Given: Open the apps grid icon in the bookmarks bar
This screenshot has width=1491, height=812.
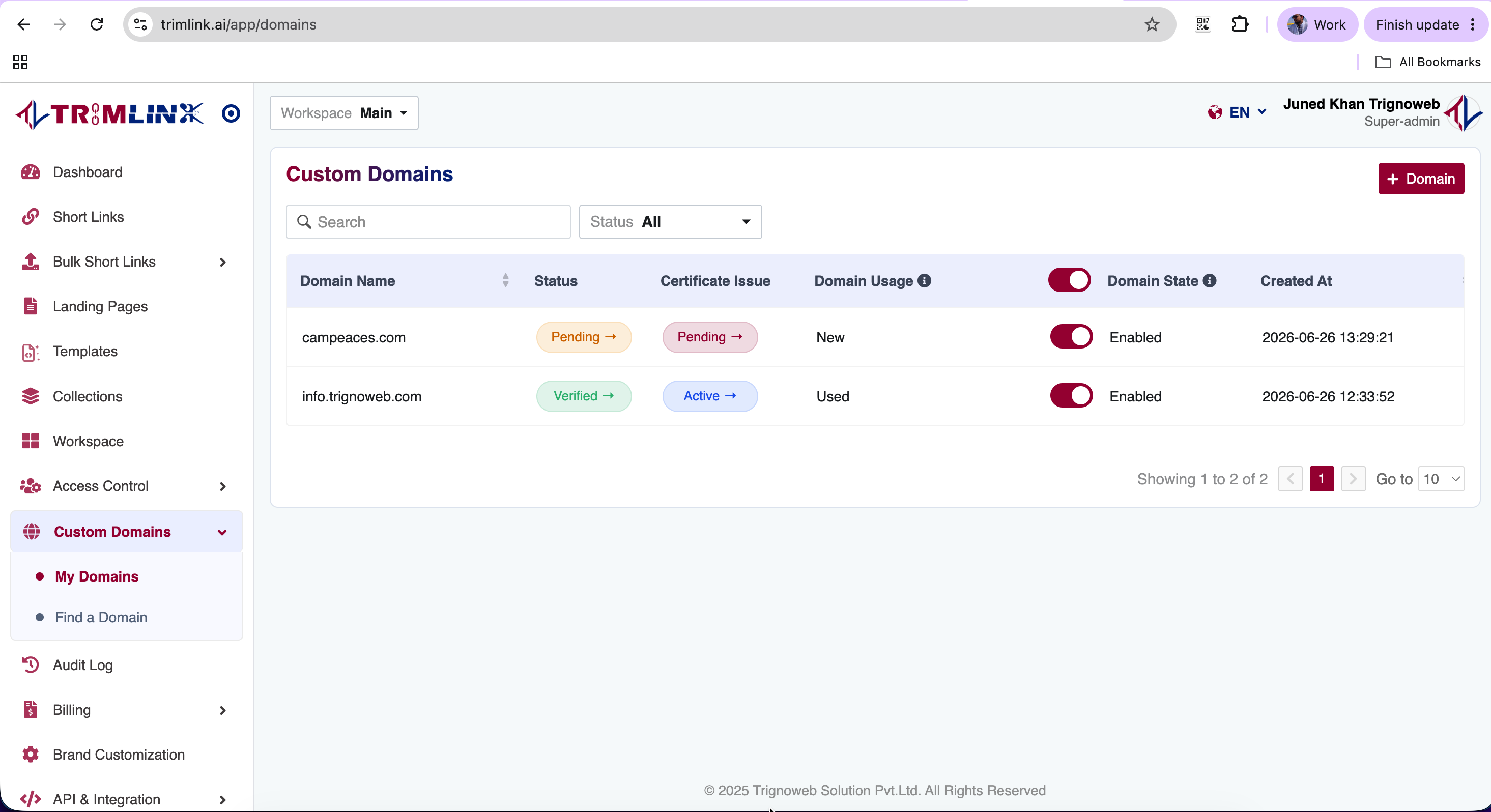Looking at the screenshot, I should [x=20, y=62].
